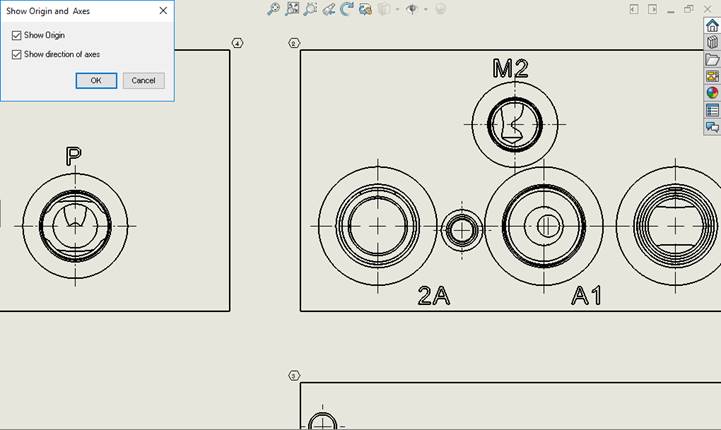
Task: Confirm dialog with OK button
Action: coord(96,80)
